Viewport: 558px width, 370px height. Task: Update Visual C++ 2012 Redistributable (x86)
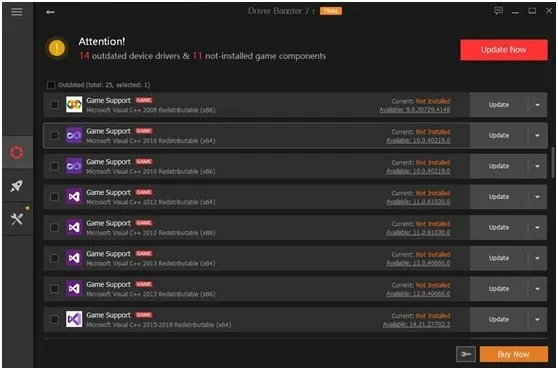[499, 227]
